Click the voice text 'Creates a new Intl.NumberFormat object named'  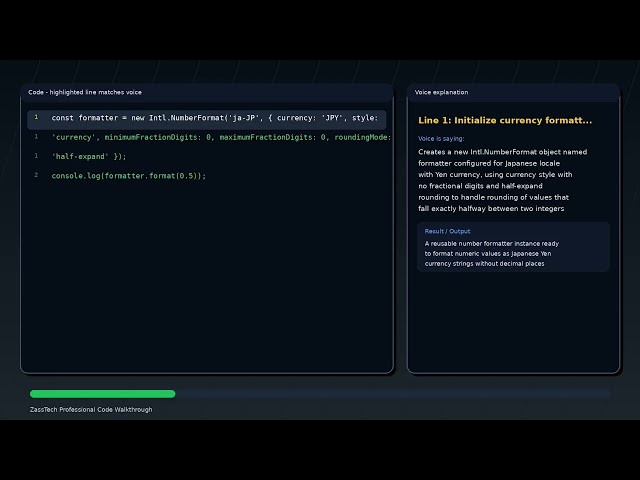[502, 152]
